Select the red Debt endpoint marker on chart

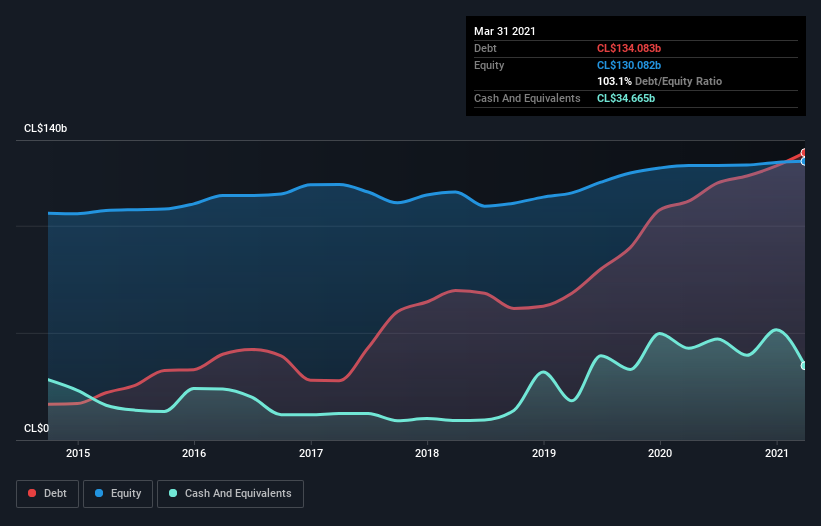[804, 153]
